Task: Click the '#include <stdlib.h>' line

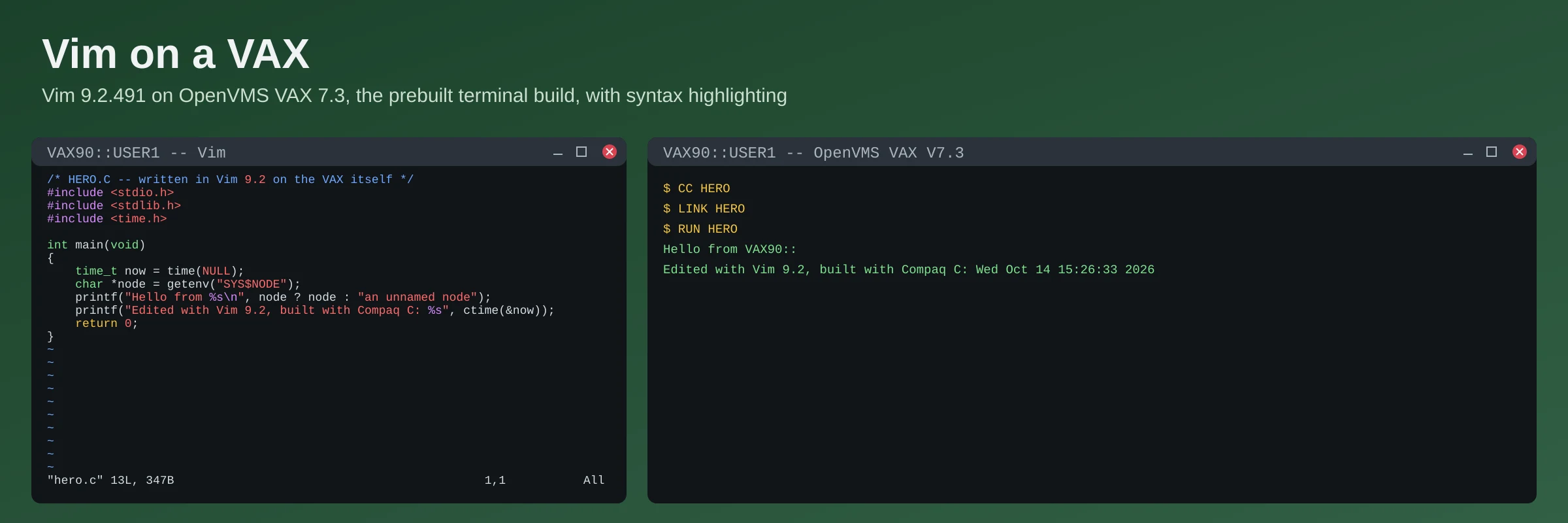Action: pyautogui.click(x=114, y=205)
